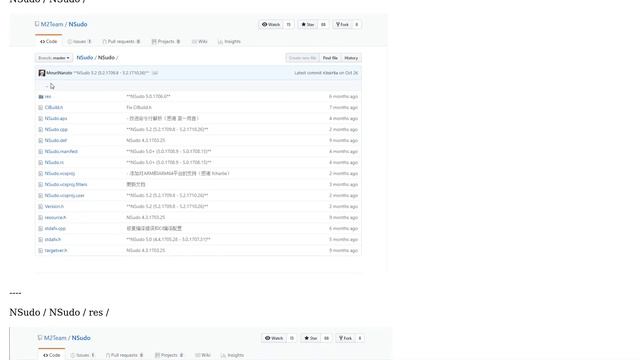Screen dimensions: 640x360
Task: Click the 'Fix CIBuild.h' commit message
Action: [139, 108]
